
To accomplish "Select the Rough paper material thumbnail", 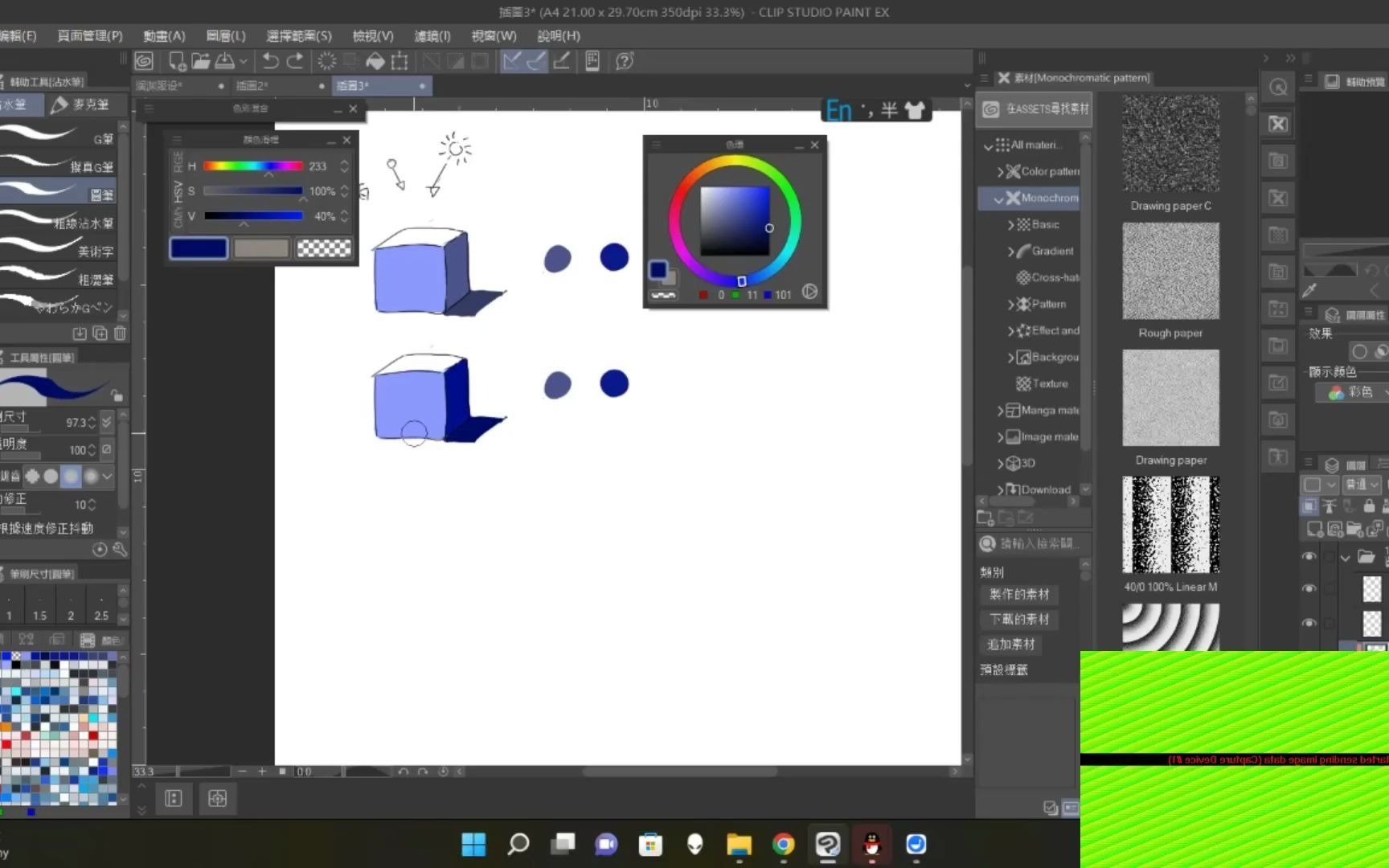I will (1170, 271).
